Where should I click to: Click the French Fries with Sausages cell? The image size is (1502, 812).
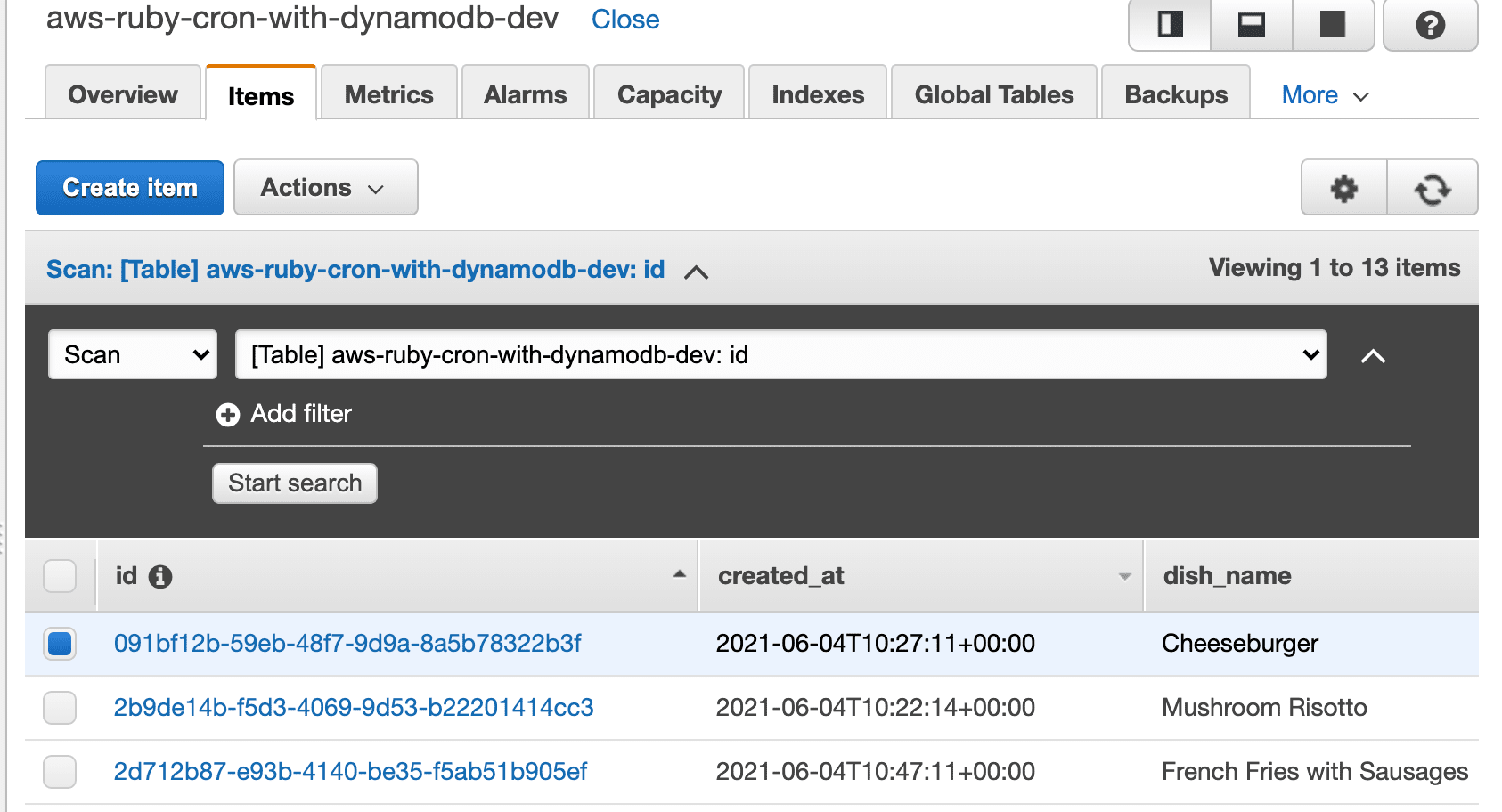point(1315,772)
